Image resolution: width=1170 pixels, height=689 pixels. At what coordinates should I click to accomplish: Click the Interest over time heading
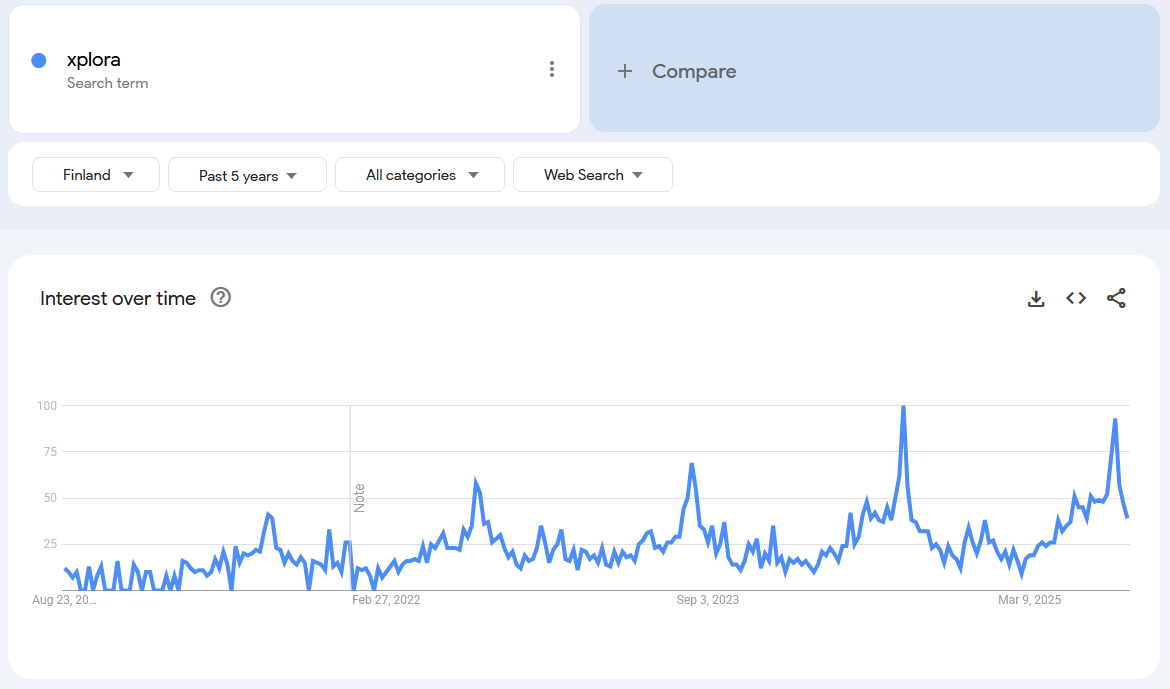point(118,298)
